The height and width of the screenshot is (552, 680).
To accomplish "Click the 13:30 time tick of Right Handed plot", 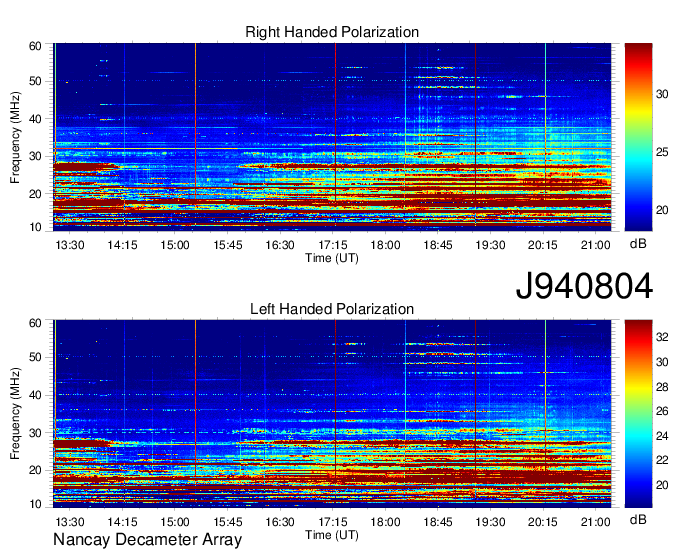I will pyautogui.click(x=70, y=245).
